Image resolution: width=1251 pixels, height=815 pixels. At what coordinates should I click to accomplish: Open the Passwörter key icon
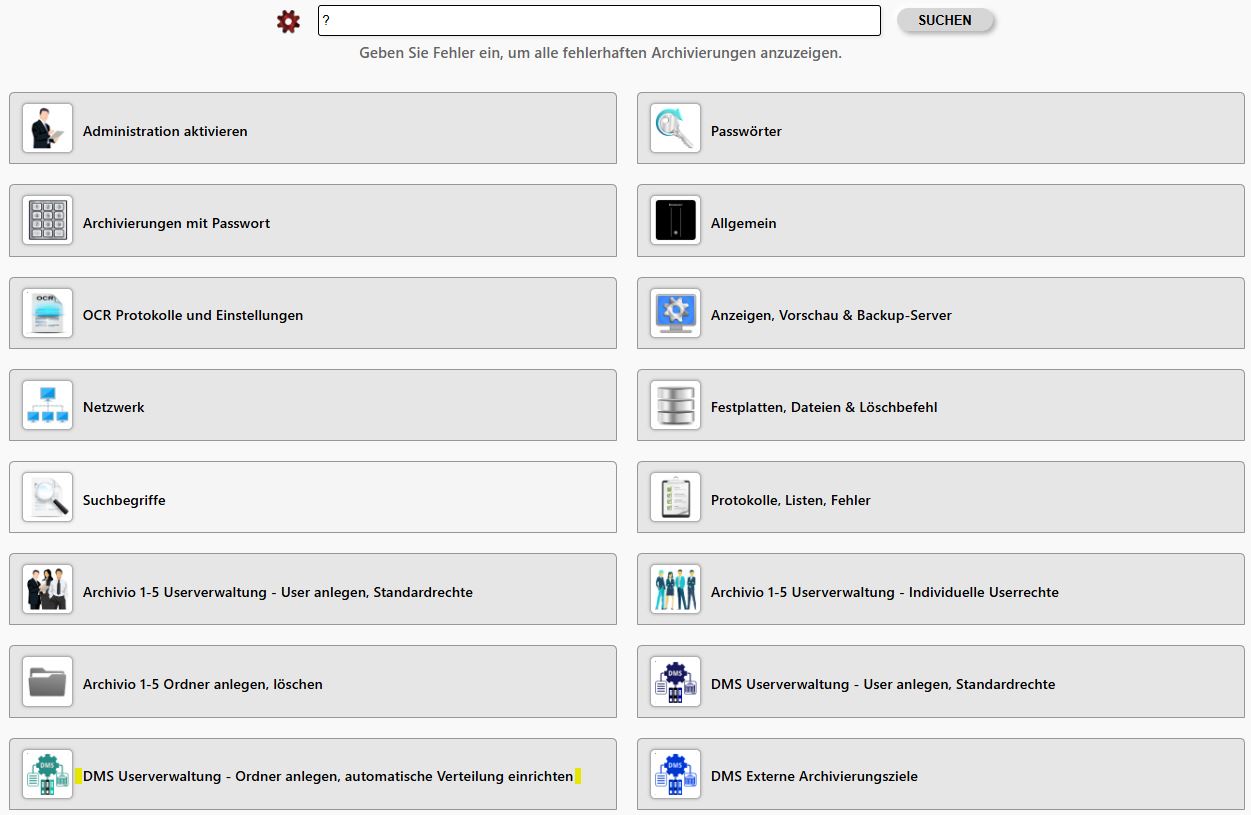point(675,129)
